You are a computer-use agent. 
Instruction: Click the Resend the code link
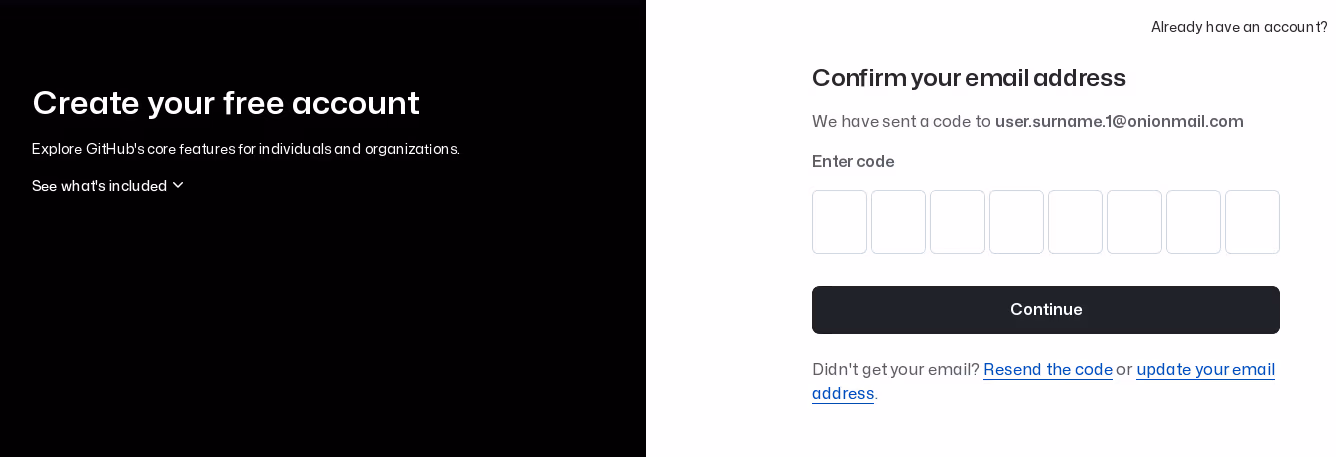(1047, 369)
